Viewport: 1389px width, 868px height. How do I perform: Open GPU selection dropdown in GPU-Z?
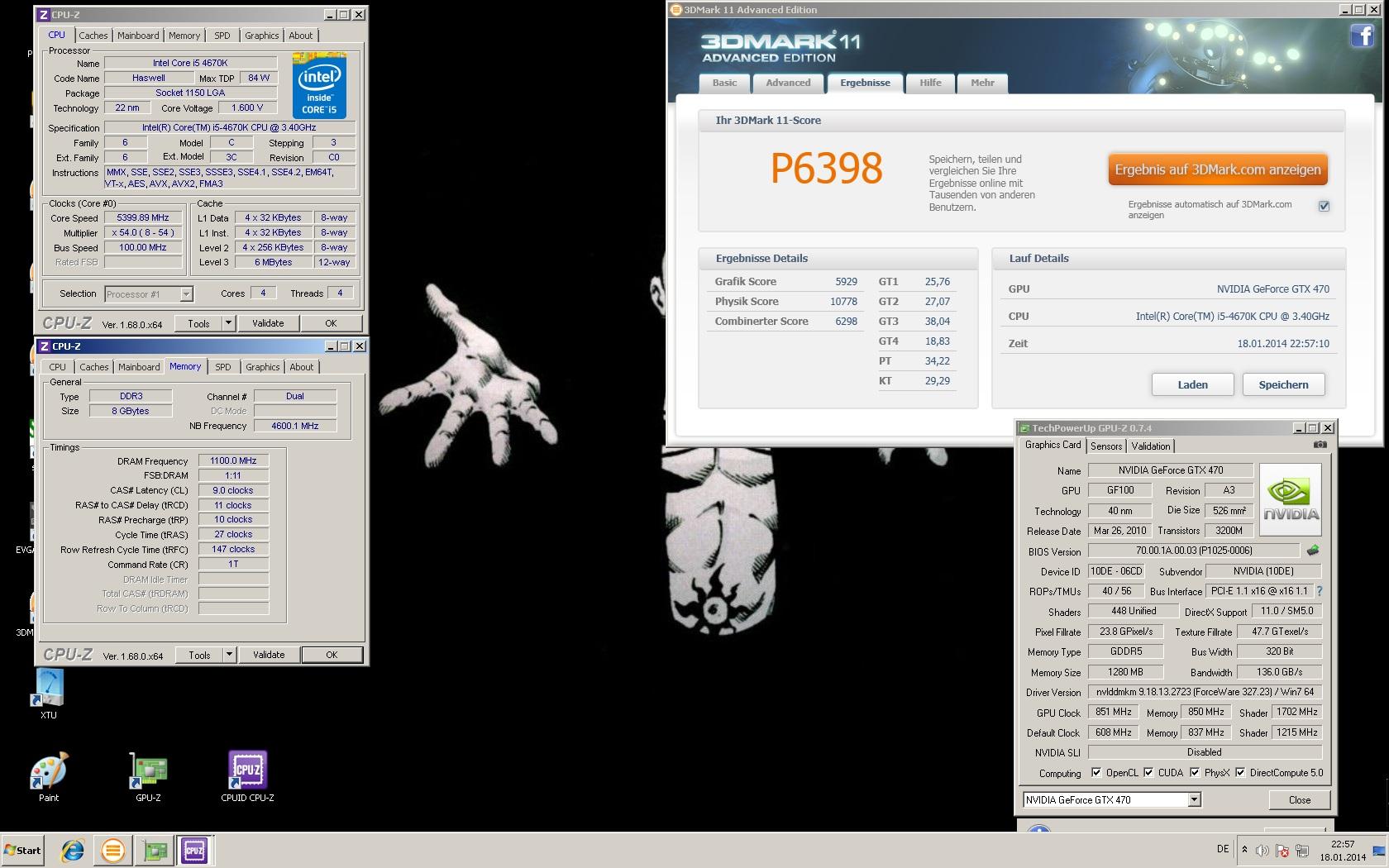pyautogui.click(x=1194, y=799)
